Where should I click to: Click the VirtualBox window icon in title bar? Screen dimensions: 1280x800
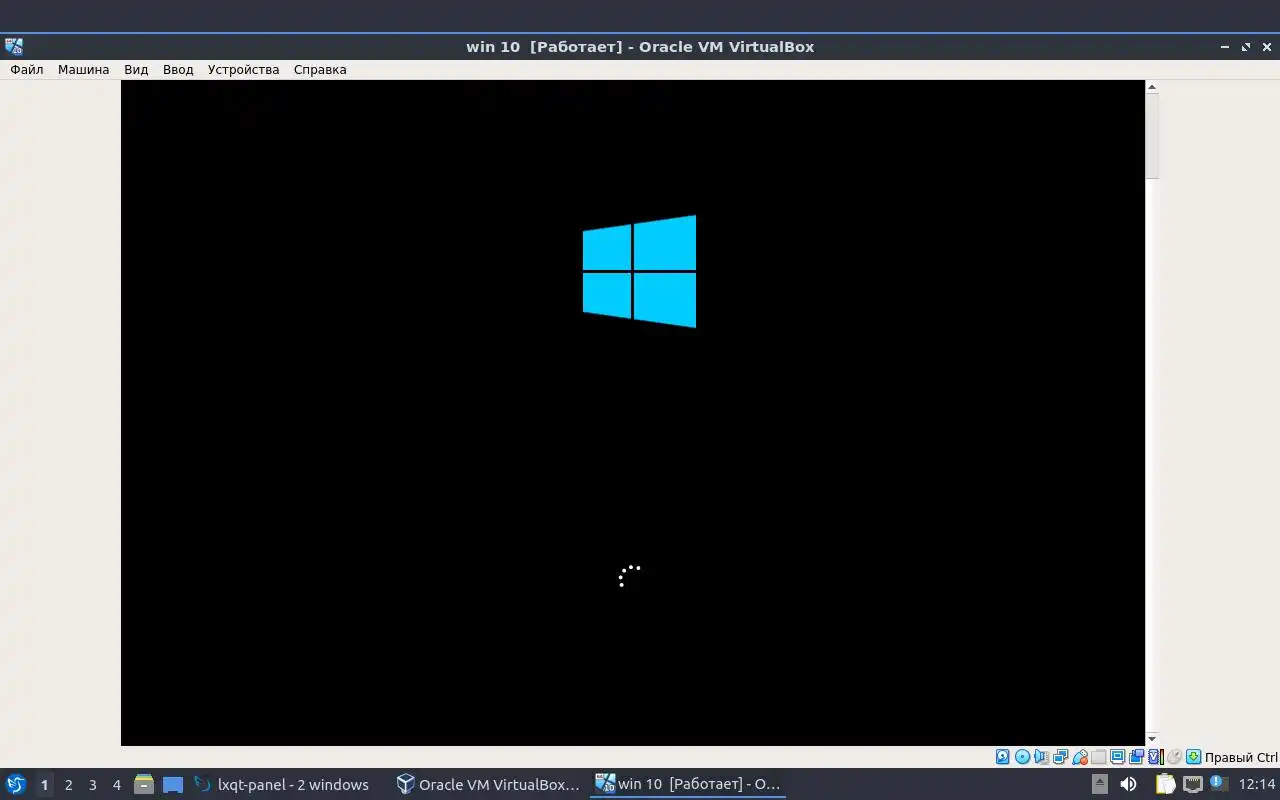click(x=14, y=46)
